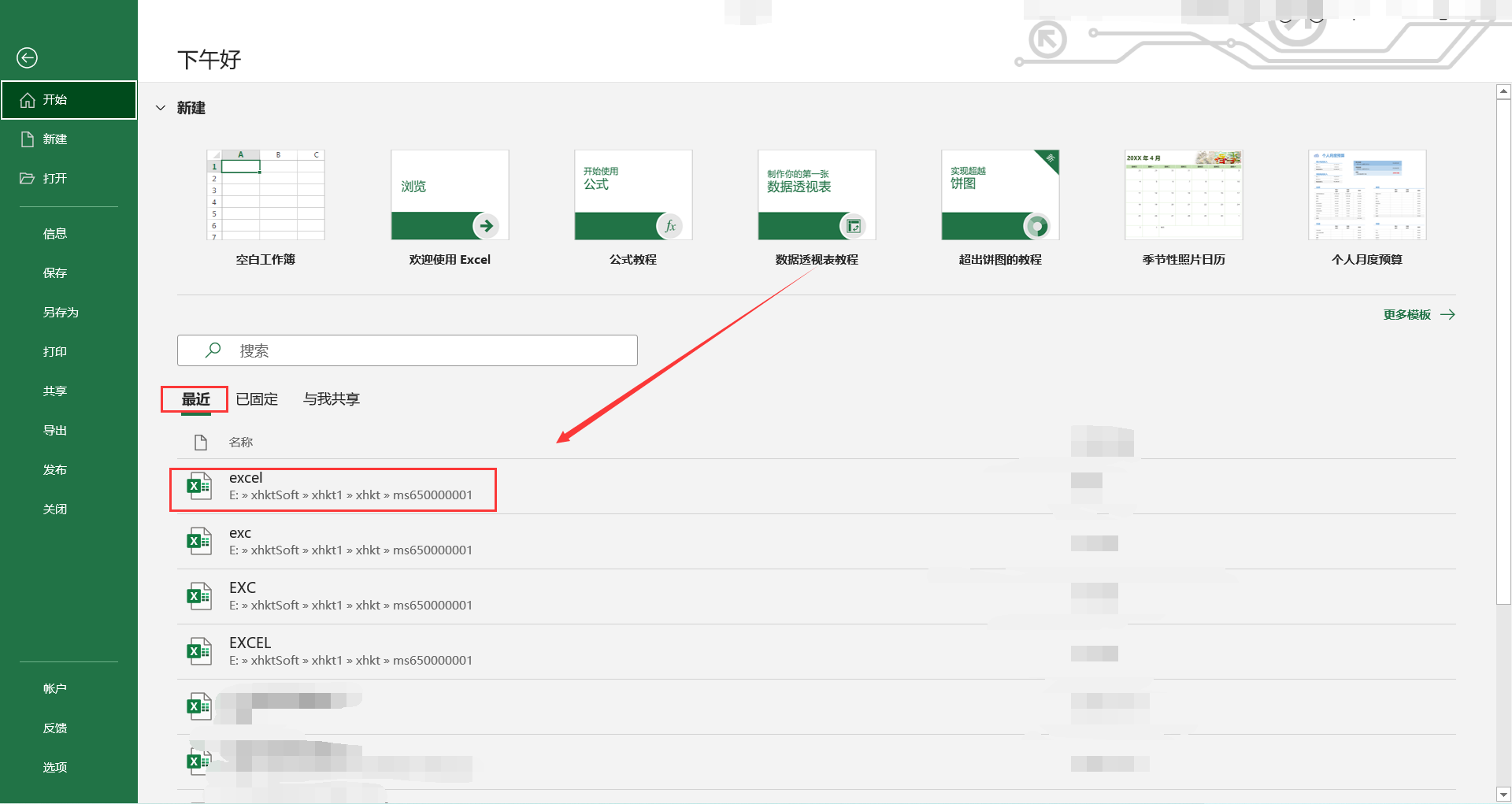Open the 季节性照片日历 template
1512x804 pixels.
tap(1184, 208)
